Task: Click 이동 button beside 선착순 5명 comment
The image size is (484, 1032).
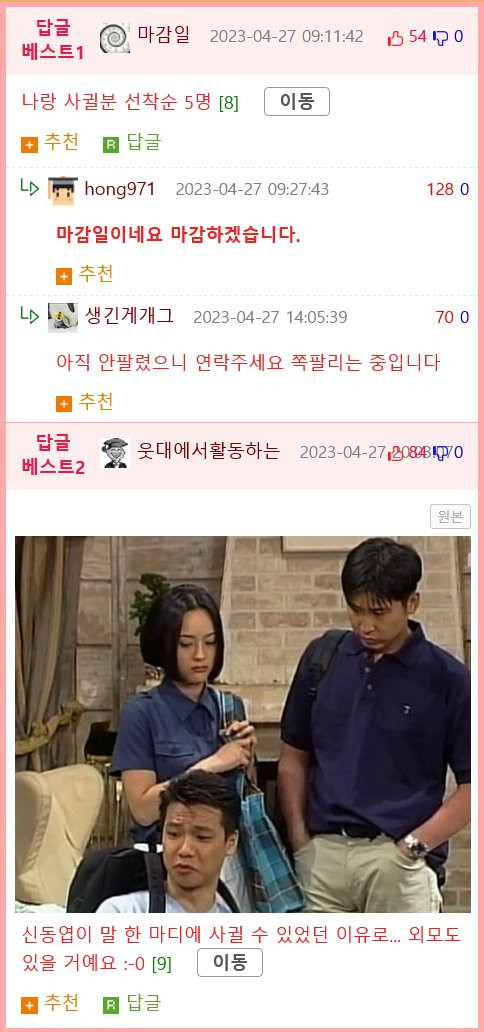Action: click(297, 101)
